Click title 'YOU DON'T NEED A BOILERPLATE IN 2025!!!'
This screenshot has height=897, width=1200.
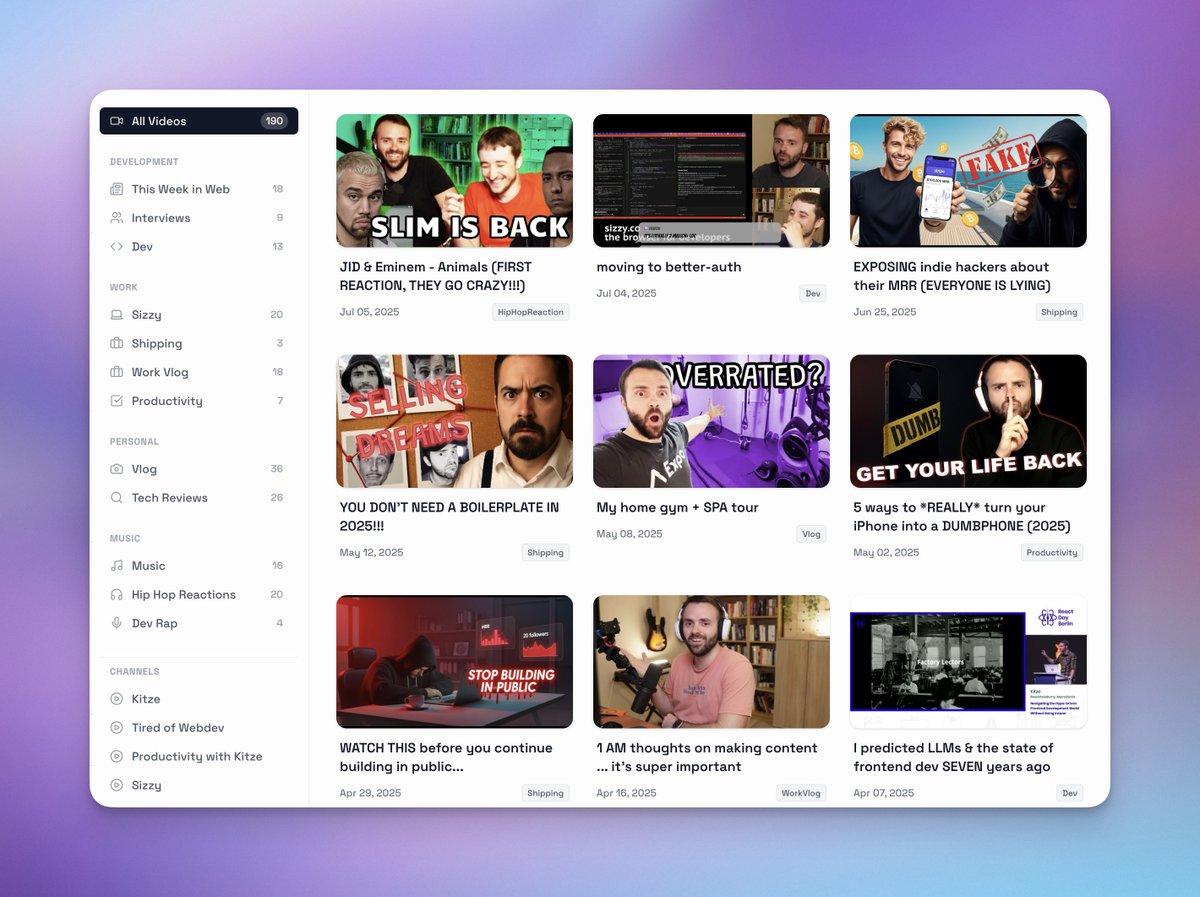(x=449, y=517)
